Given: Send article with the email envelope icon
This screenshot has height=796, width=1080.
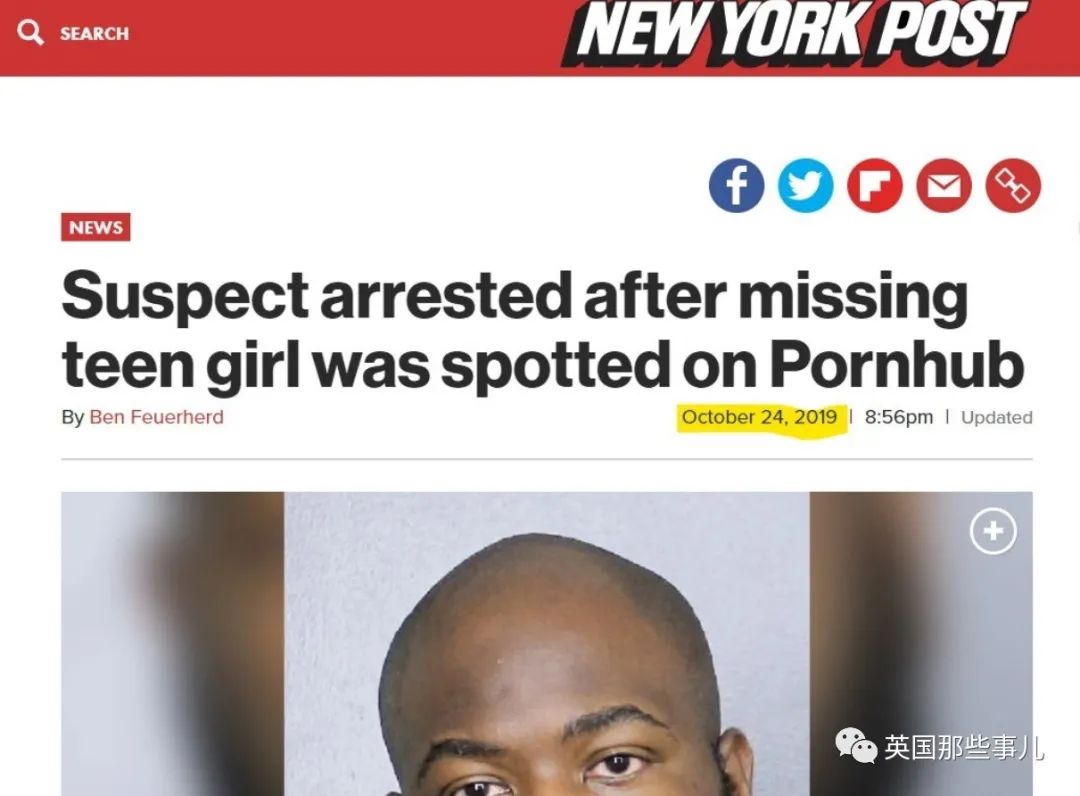Looking at the screenshot, I should click(x=944, y=185).
